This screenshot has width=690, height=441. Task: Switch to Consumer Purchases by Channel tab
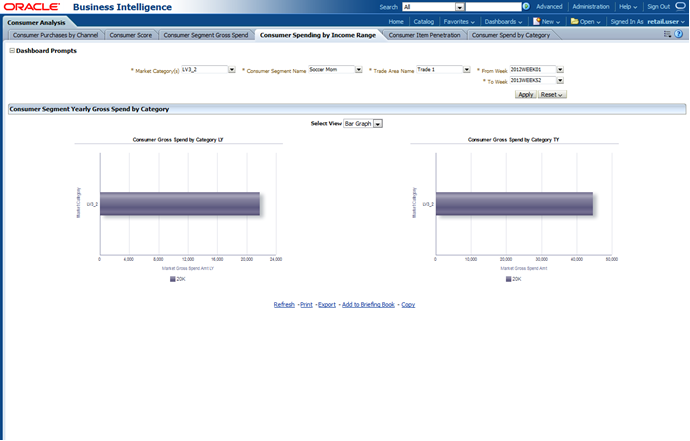[55, 35]
